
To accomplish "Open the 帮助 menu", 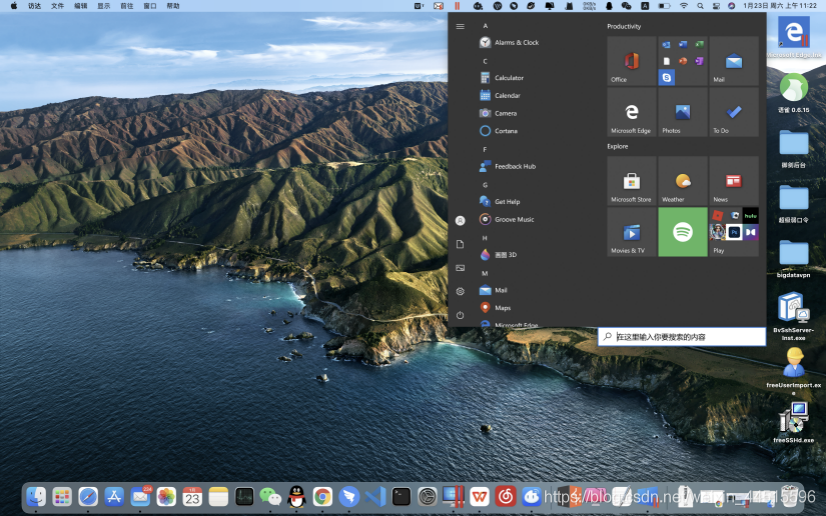I will (x=173, y=6).
